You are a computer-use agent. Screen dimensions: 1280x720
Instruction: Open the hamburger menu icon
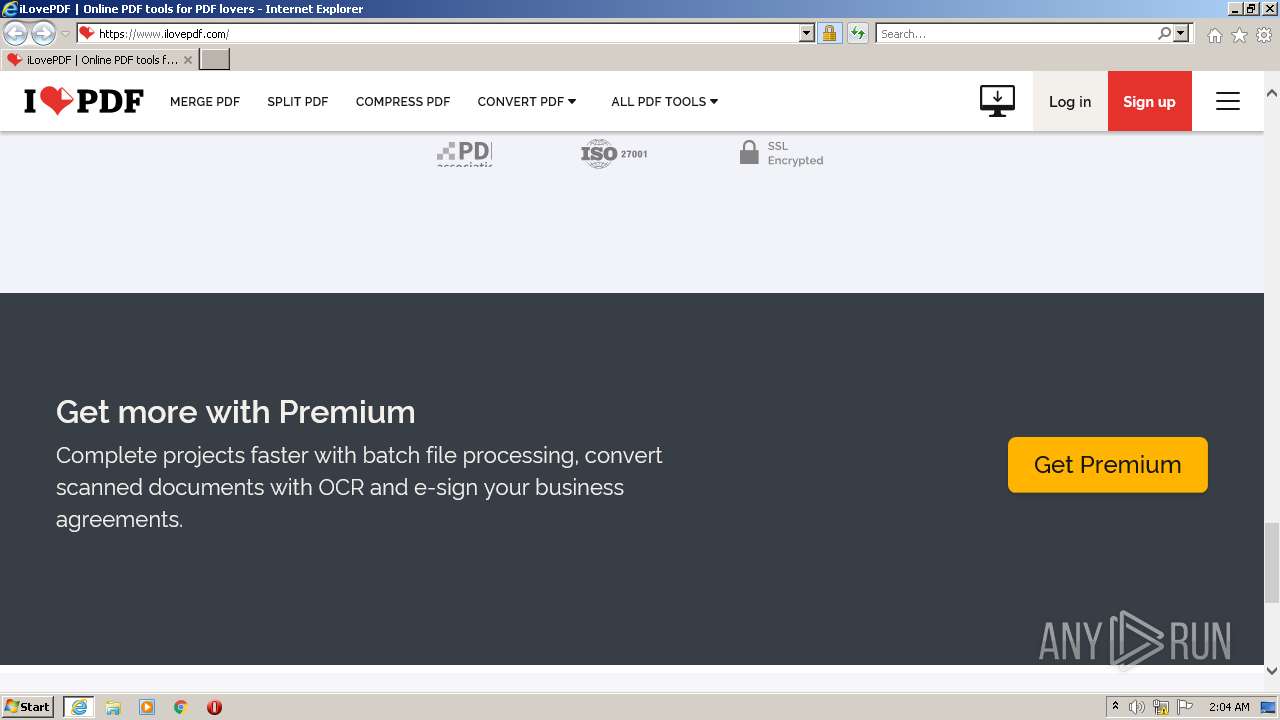coord(1228,101)
